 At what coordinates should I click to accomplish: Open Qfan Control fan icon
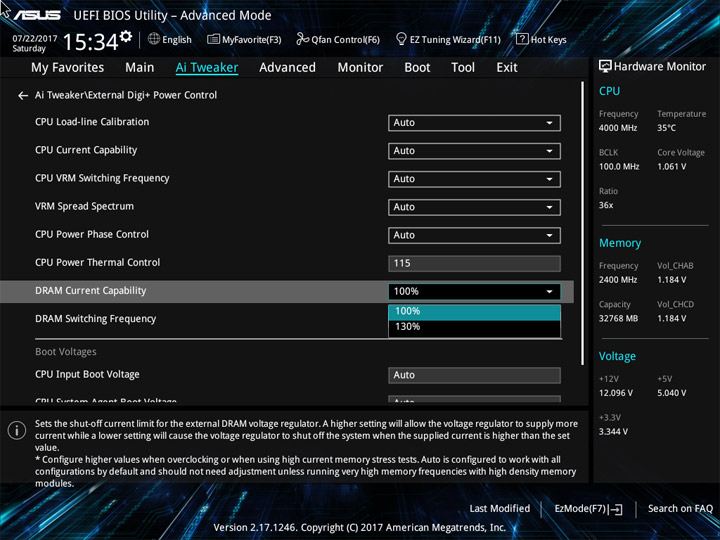coord(303,39)
